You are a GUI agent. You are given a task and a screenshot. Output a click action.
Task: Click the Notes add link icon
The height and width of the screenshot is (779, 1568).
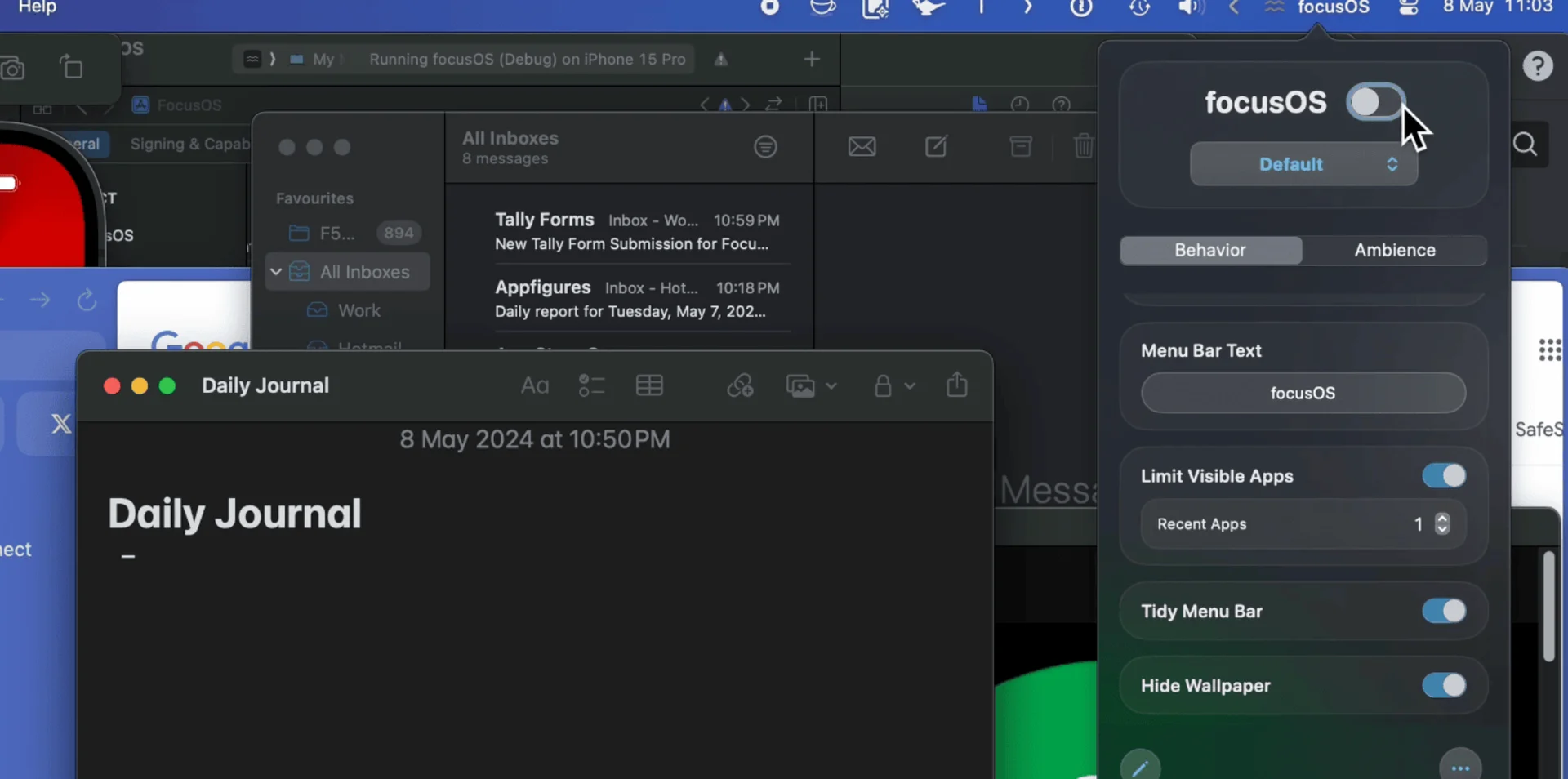[x=740, y=385]
